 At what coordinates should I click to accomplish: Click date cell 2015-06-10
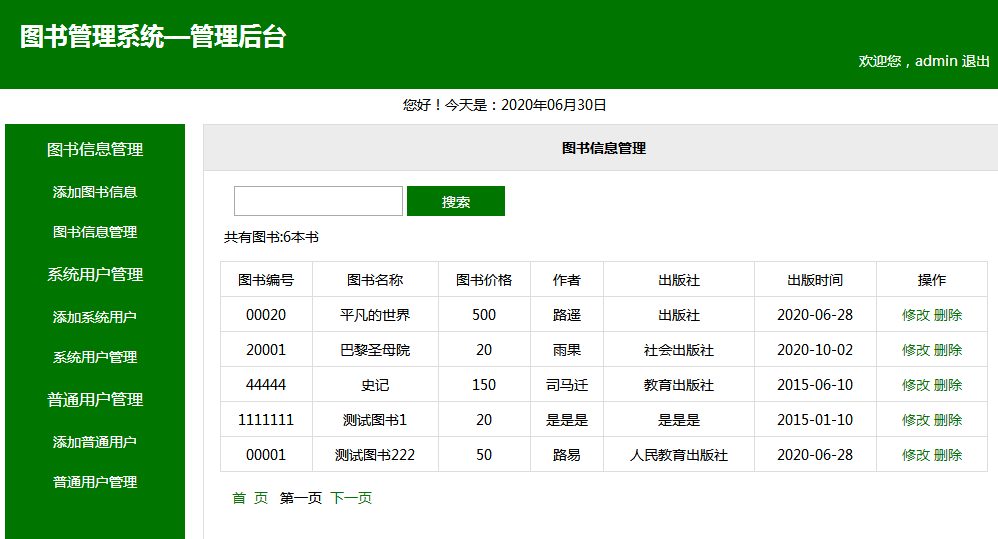815,385
